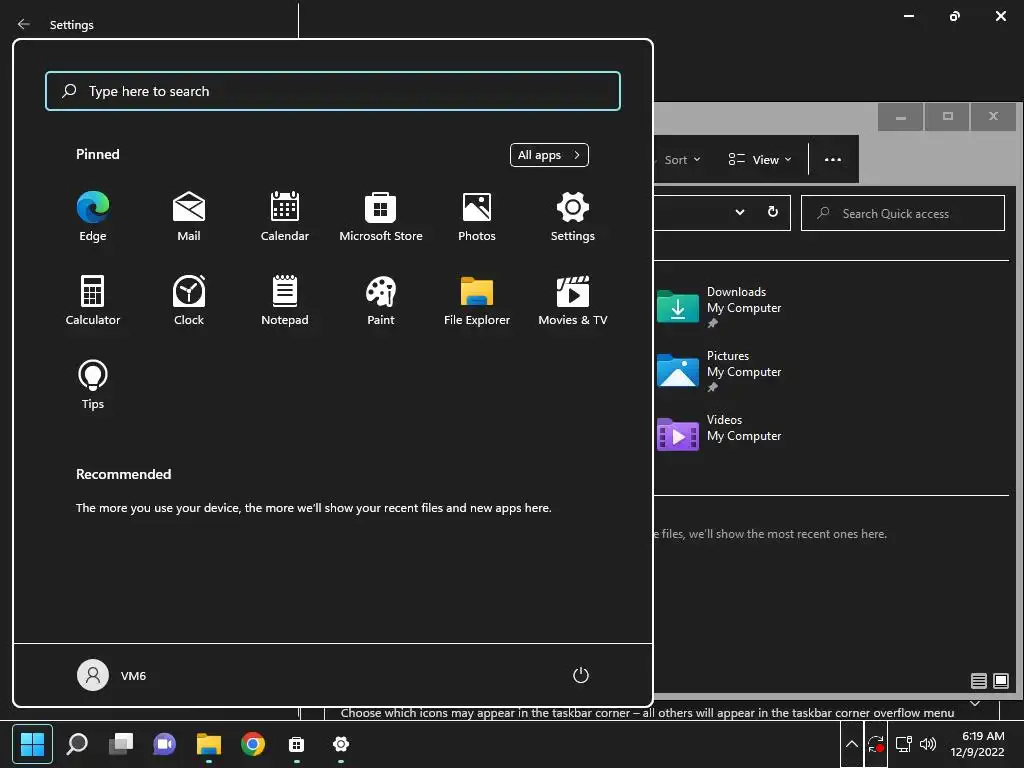Open the View dropdown in File Explorer

[x=760, y=160]
